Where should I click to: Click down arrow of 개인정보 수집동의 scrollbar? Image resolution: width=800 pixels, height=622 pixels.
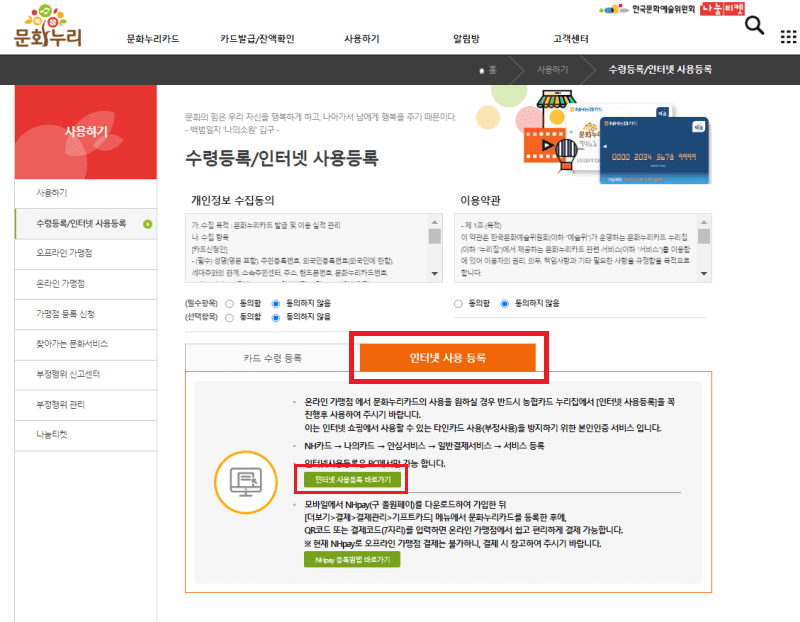(x=434, y=273)
